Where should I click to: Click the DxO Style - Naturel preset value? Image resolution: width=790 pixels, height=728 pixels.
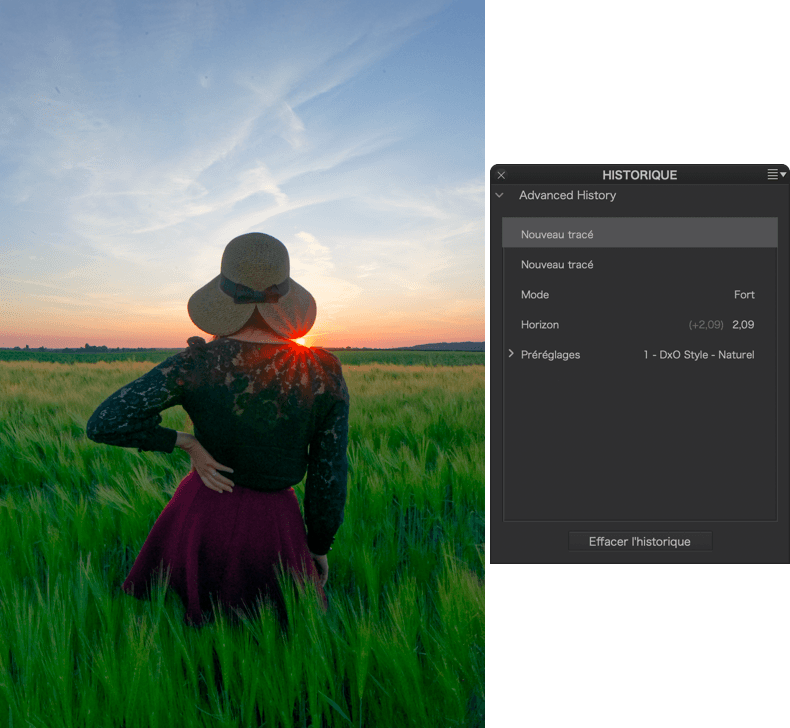tap(699, 355)
